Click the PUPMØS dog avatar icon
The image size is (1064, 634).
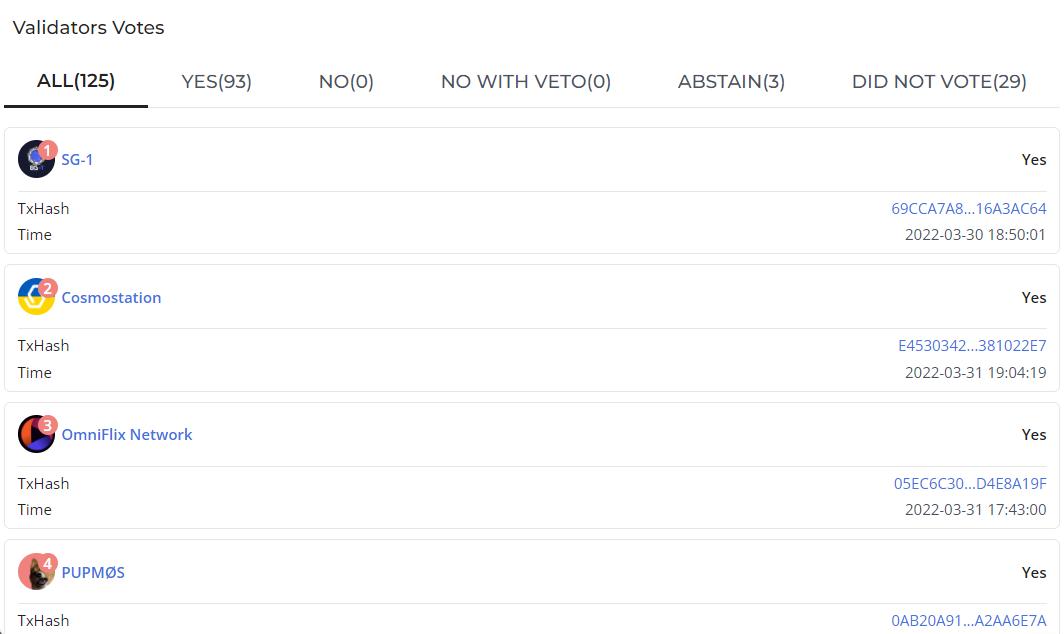click(x=36, y=572)
